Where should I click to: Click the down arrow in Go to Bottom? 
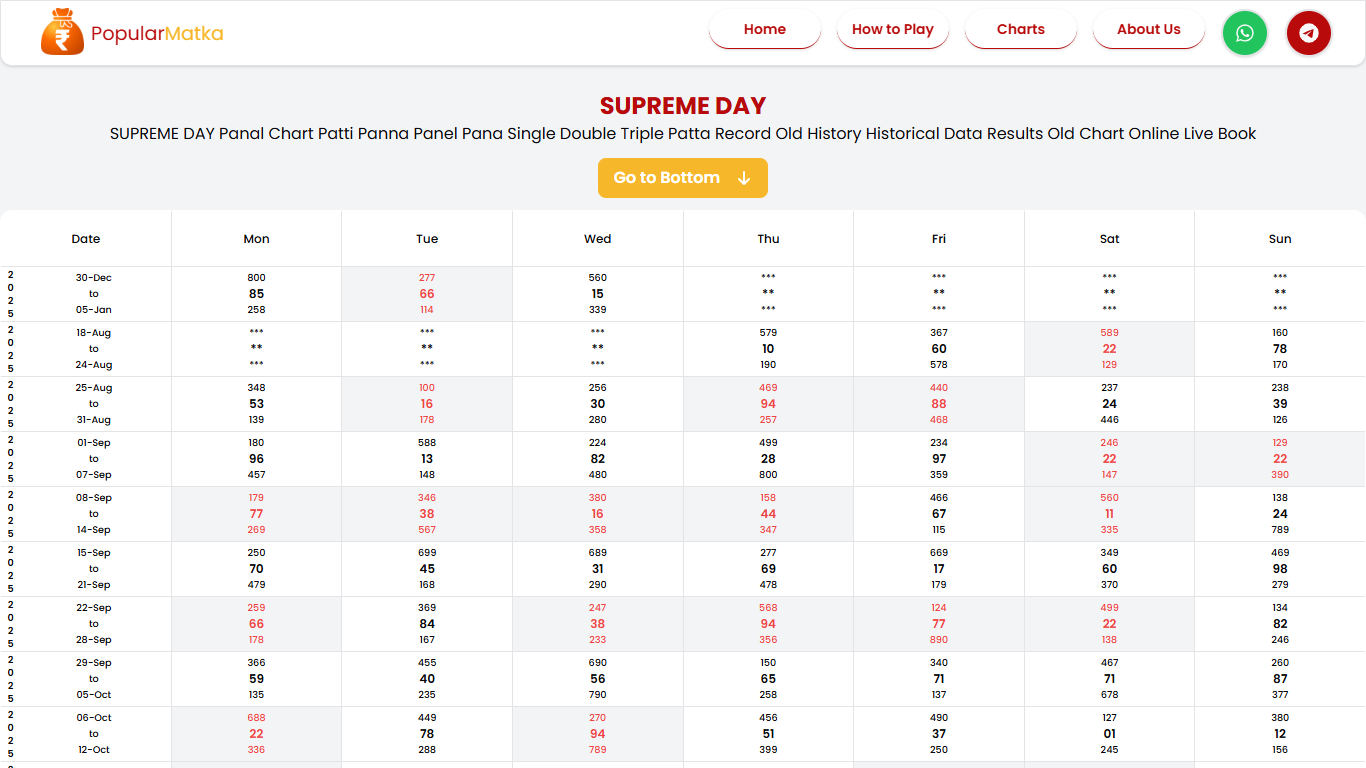[743, 178]
